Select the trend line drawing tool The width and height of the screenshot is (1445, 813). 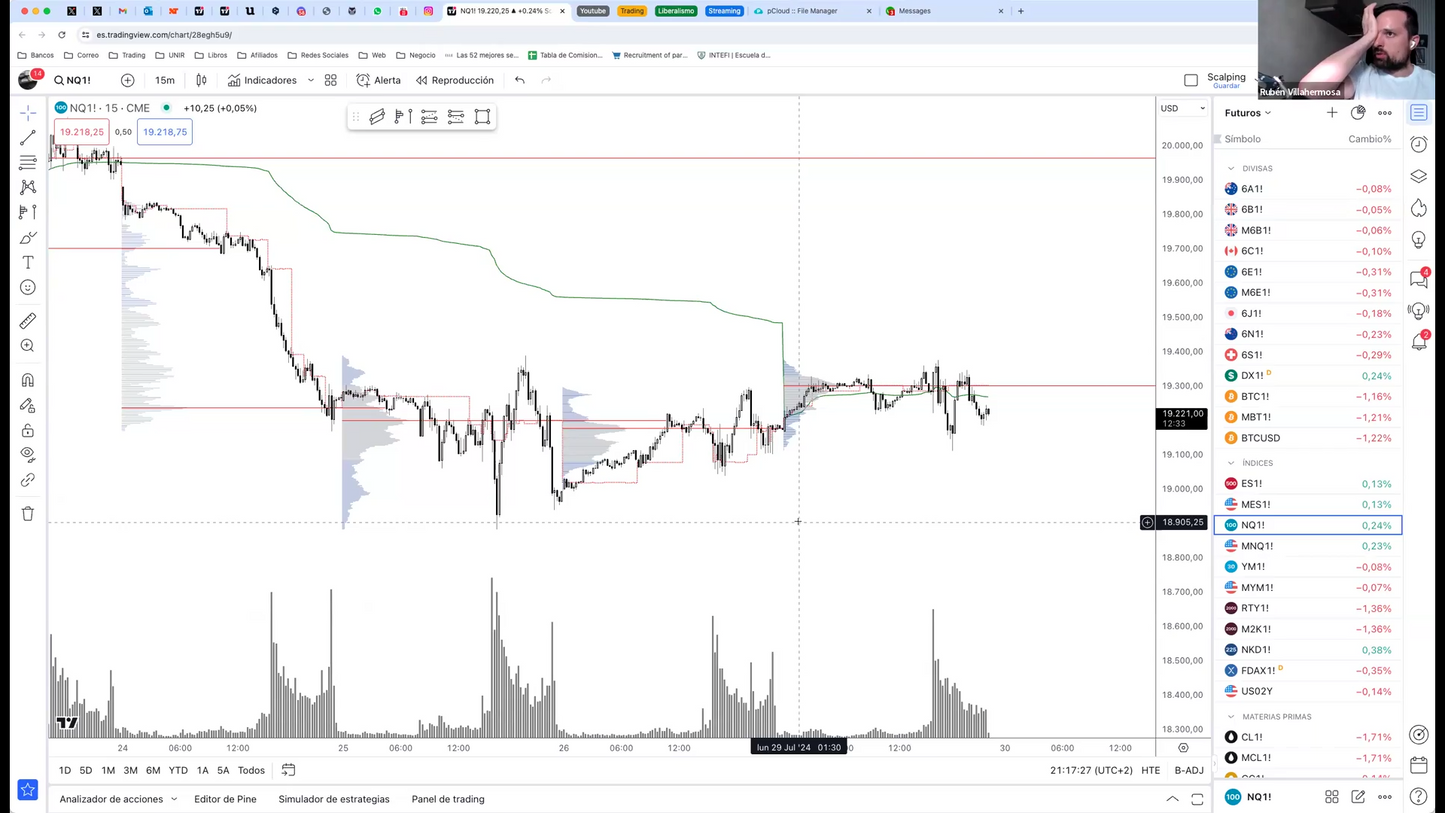pos(28,137)
